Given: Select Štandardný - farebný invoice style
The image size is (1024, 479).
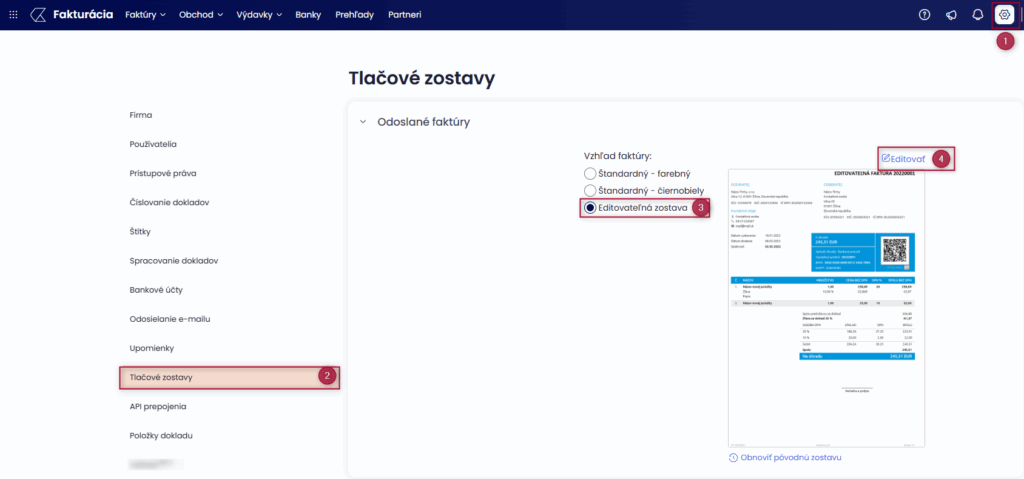Looking at the screenshot, I should tap(590, 174).
